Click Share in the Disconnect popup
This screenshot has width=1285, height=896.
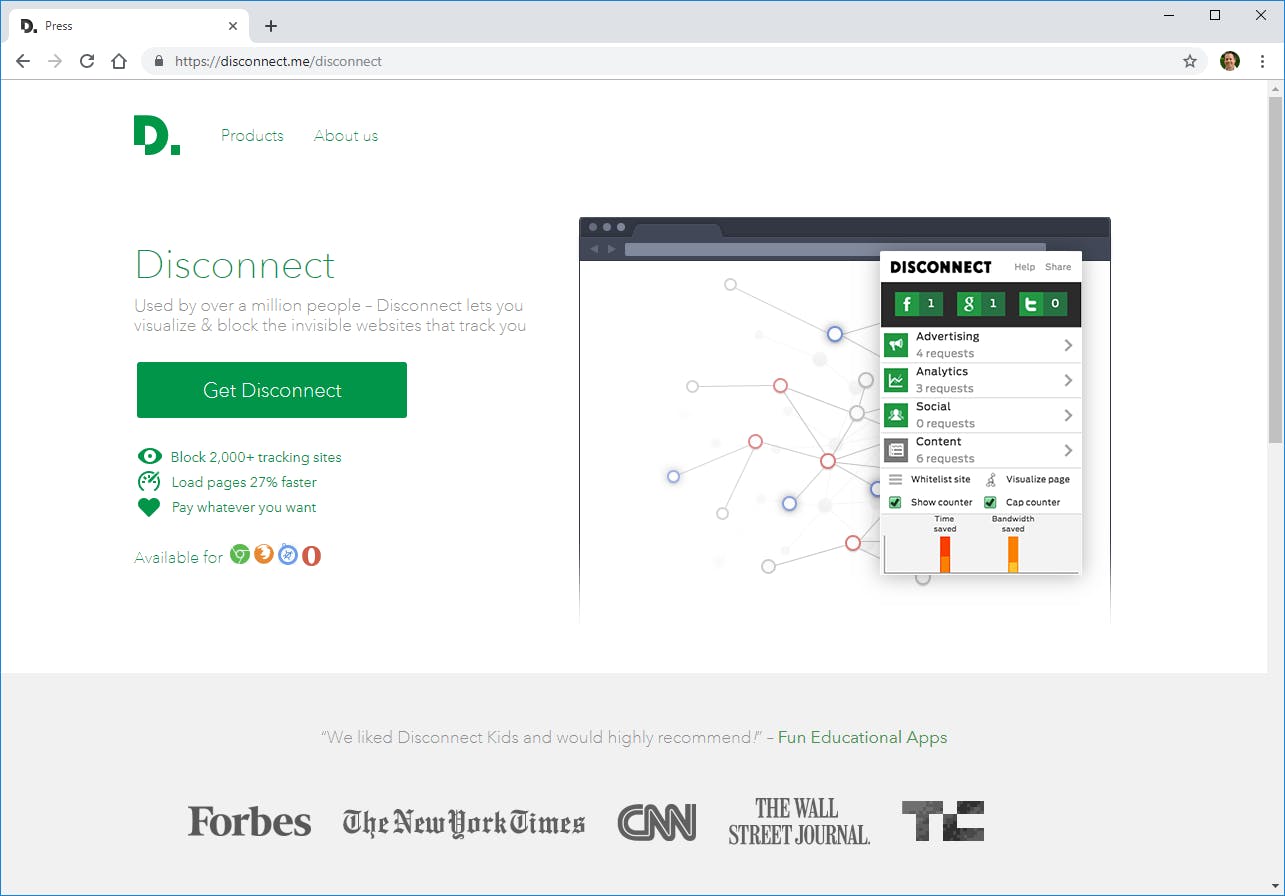tap(1058, 267)
